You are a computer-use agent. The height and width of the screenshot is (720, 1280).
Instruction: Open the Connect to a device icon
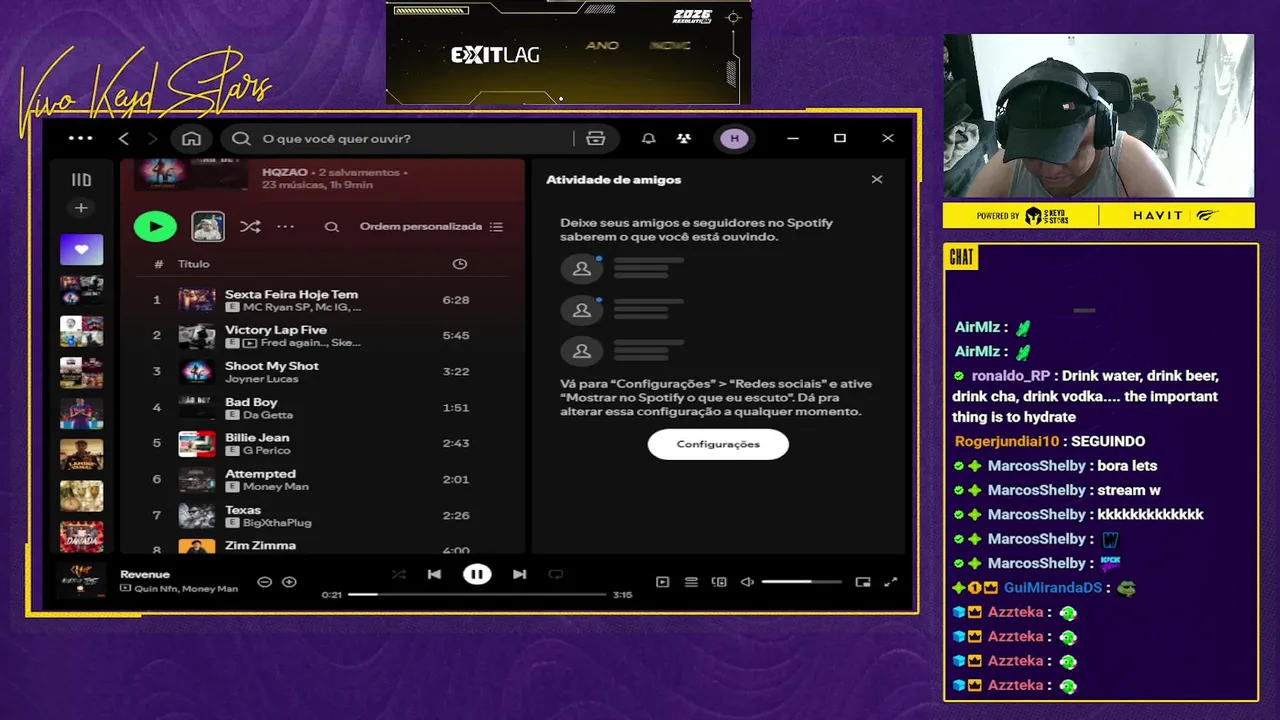click(x=719, y=582)
